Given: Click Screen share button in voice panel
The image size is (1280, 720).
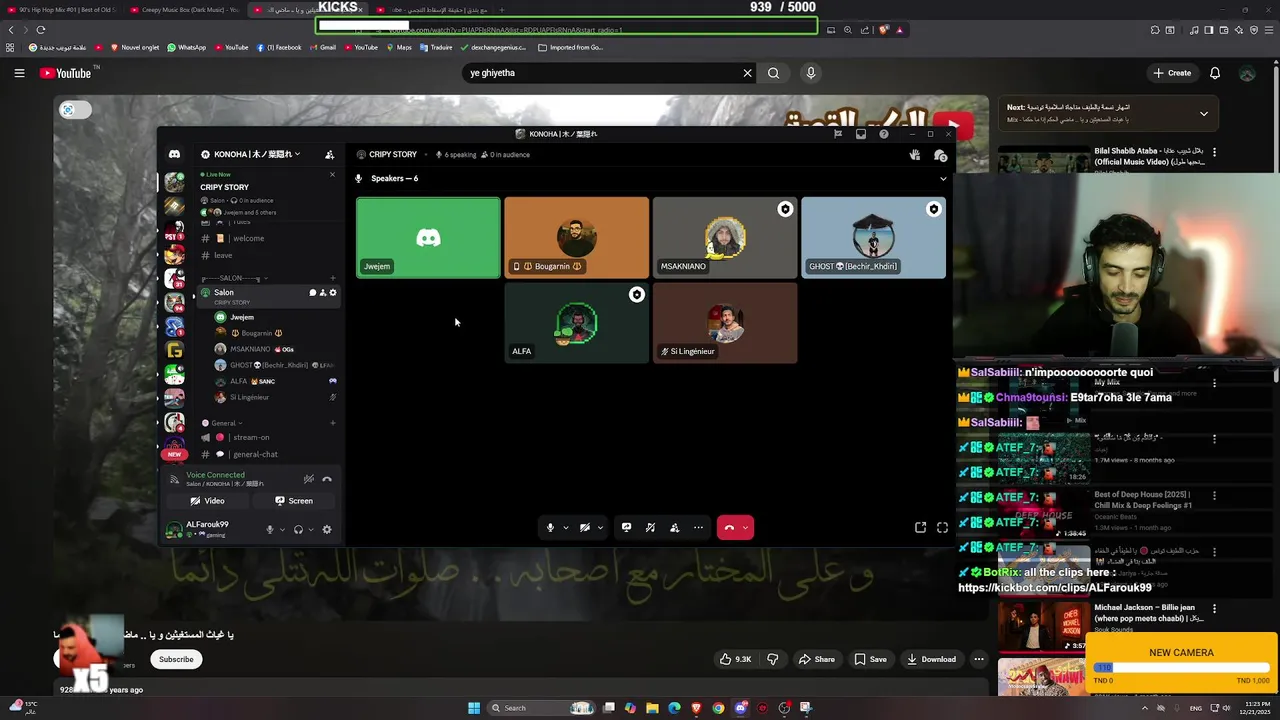Looking at the screenshot, I should [294, 501].
